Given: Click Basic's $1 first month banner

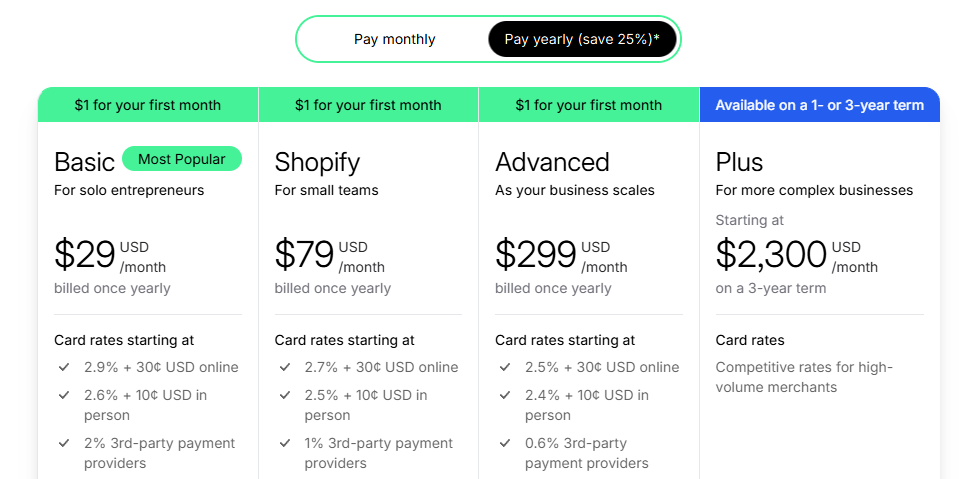Looking at the screenshot, I should pyautogui.click(x=148, y=105).
